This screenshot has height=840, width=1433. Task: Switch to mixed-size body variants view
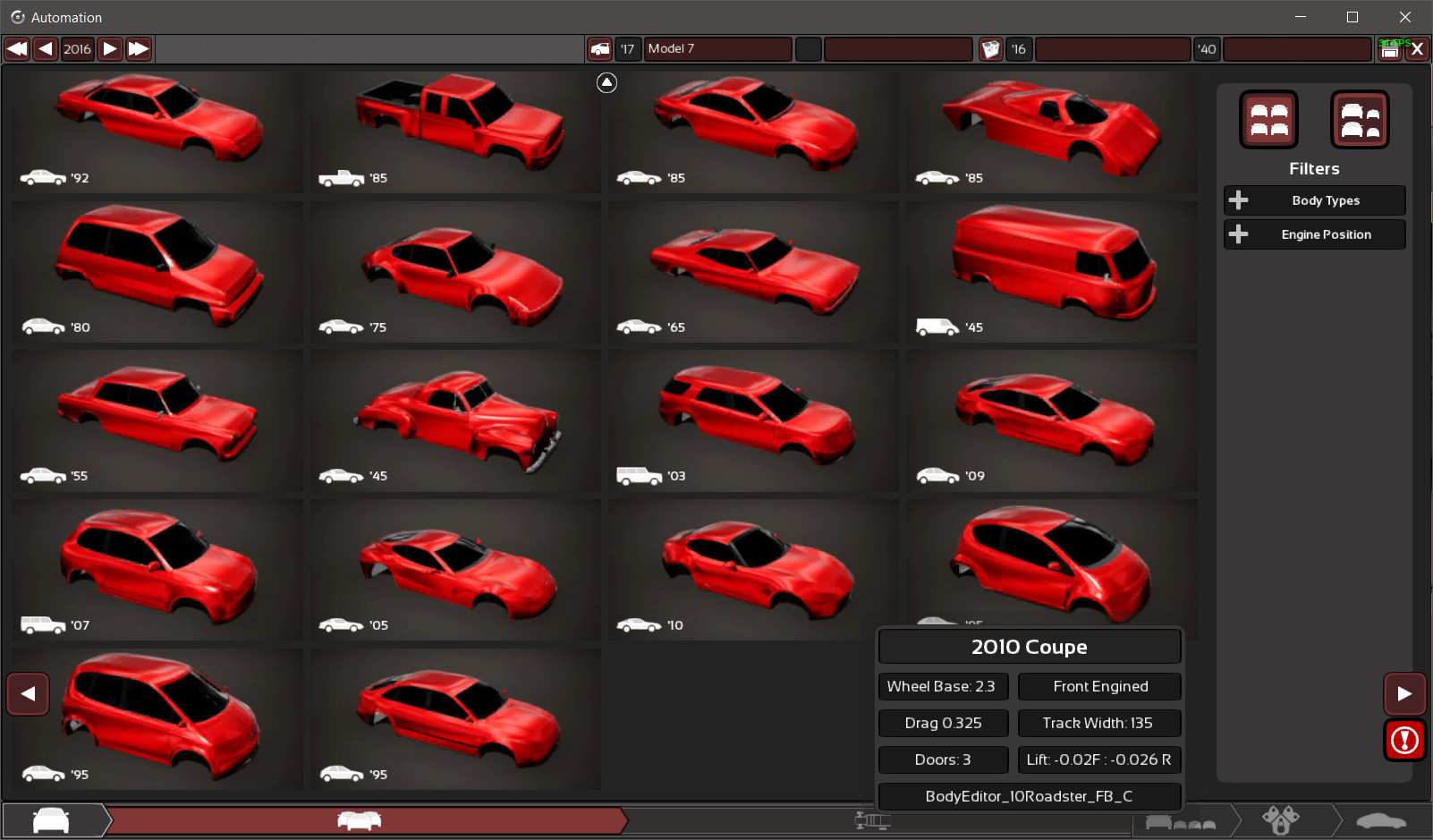(1360, 120)
